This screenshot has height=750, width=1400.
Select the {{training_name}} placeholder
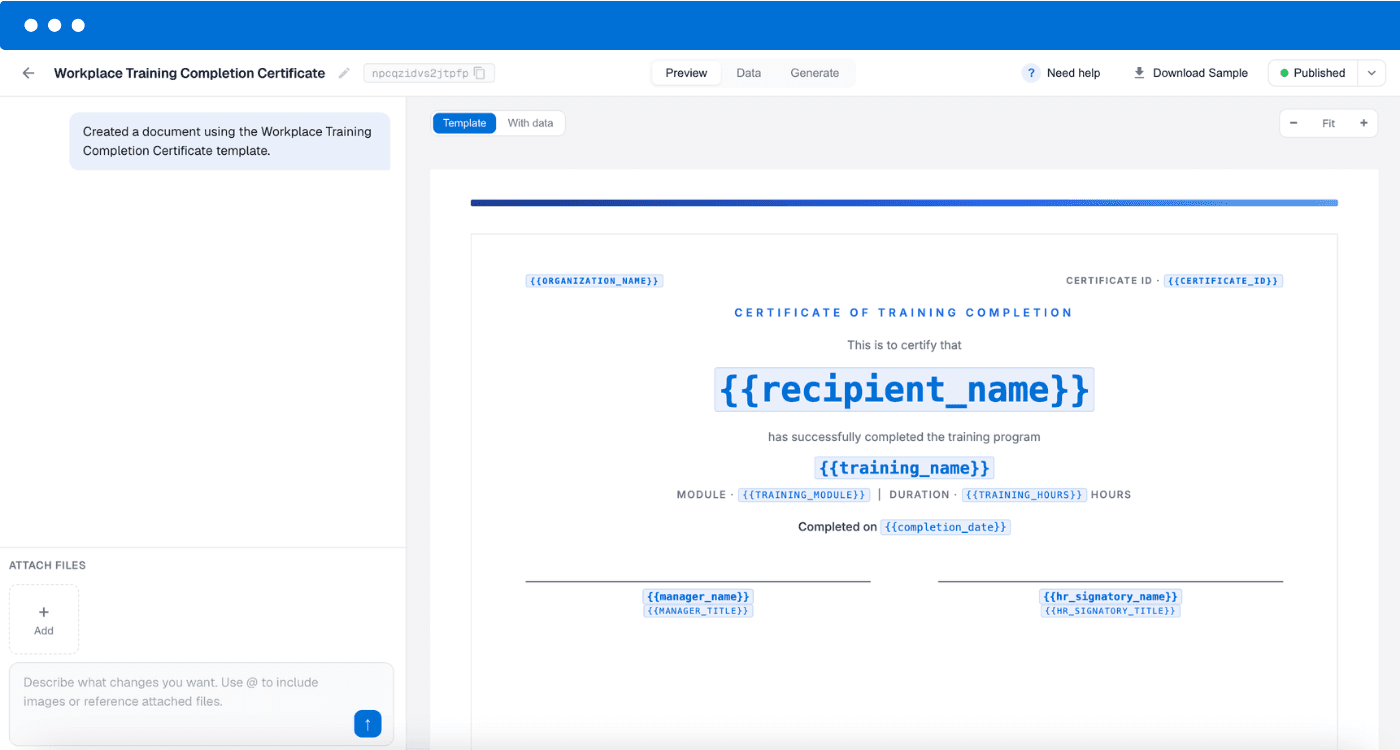(x=904, y=468)
